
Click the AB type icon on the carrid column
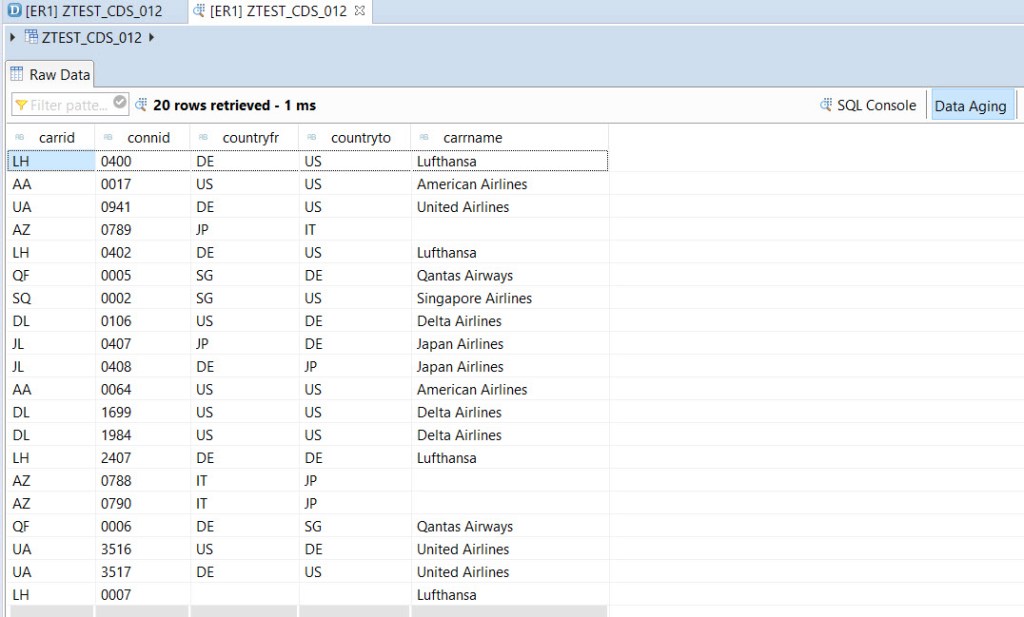pyautogui.click(x=18, y=137)
